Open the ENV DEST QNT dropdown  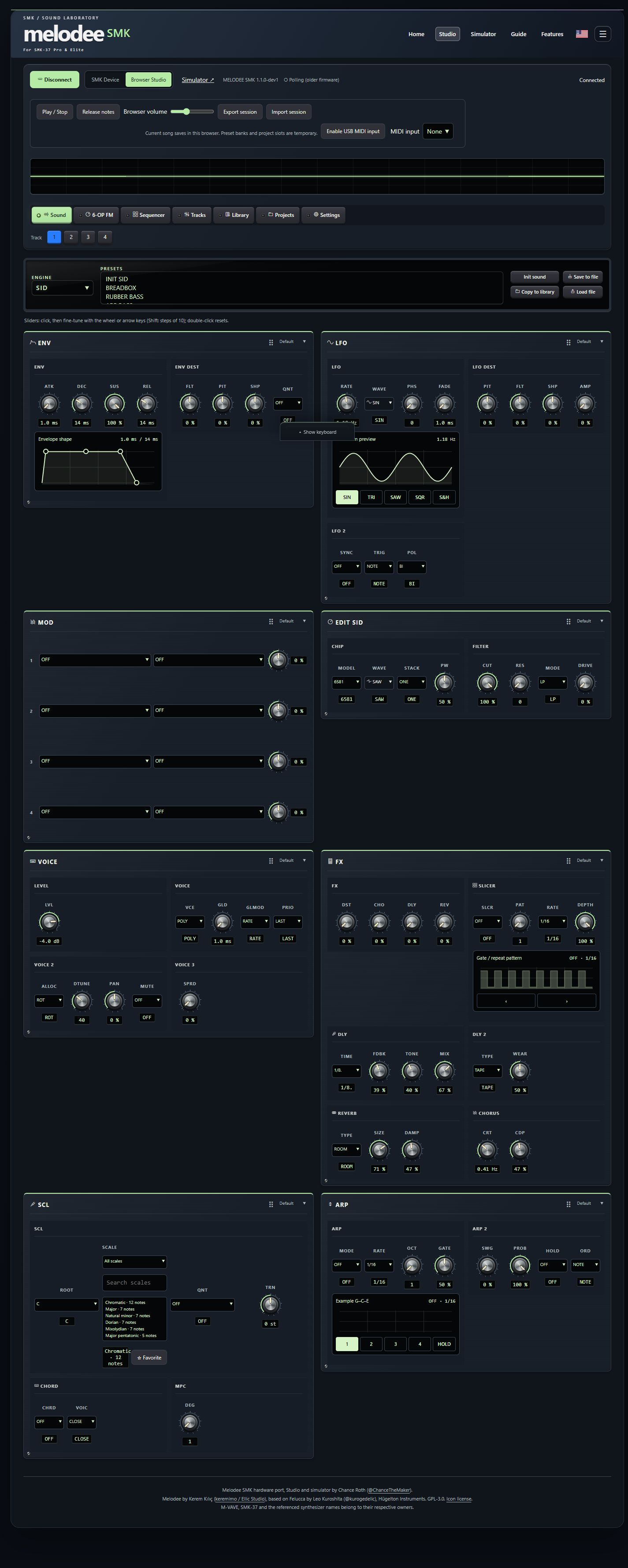pyautogui.click(x=287, y=403)
